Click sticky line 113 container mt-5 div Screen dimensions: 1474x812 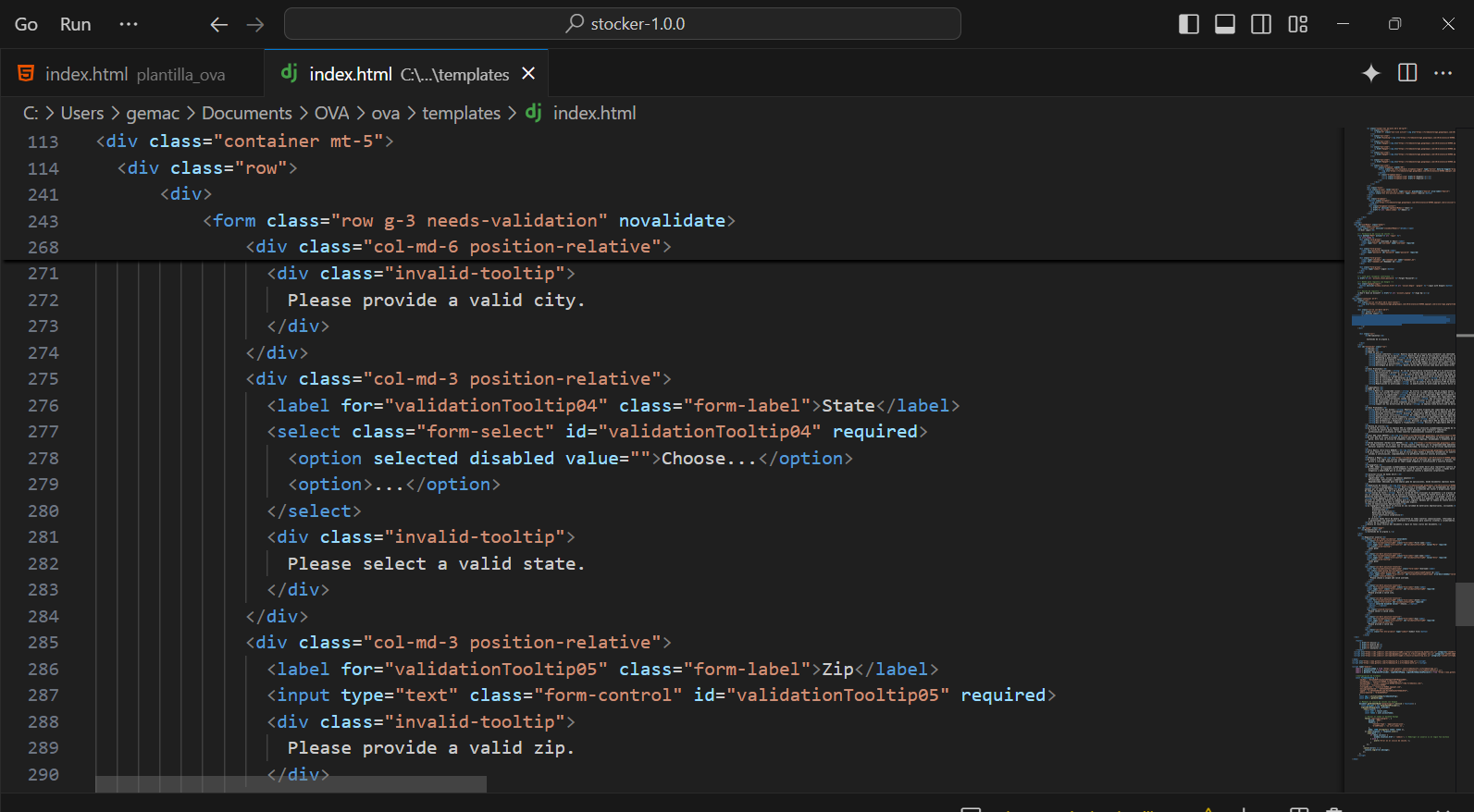pos(245,141)
